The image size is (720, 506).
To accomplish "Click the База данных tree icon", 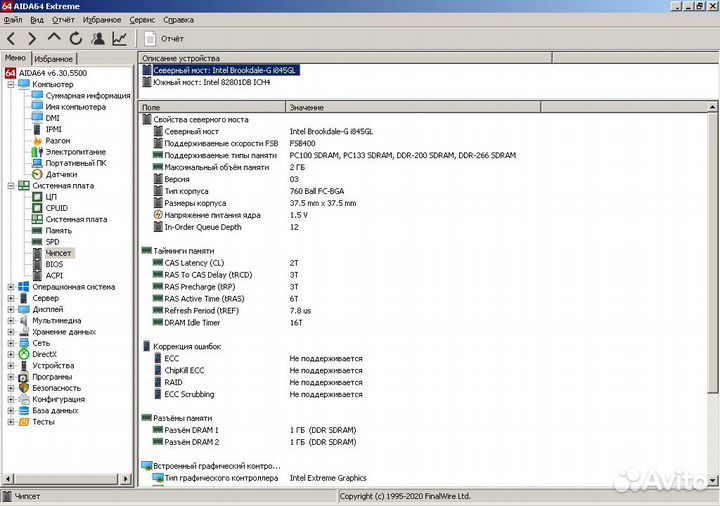I will [24, 410].
